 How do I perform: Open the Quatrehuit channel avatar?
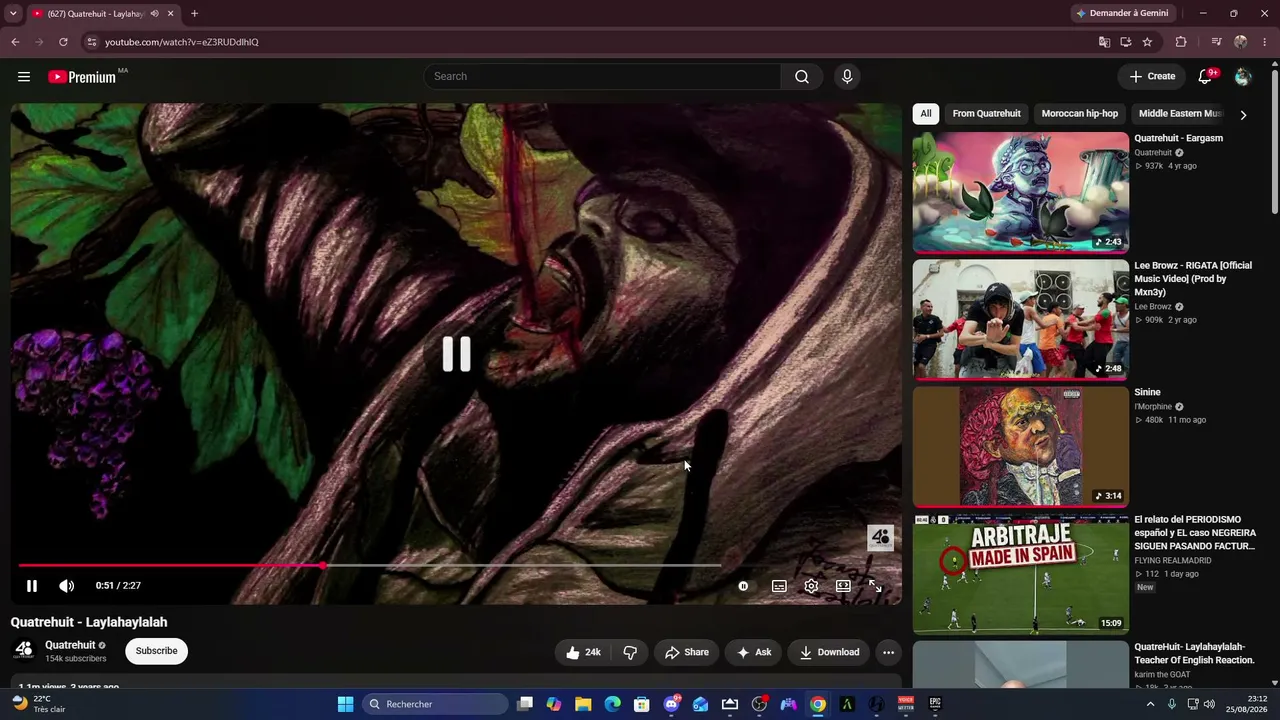coord(24,651)
